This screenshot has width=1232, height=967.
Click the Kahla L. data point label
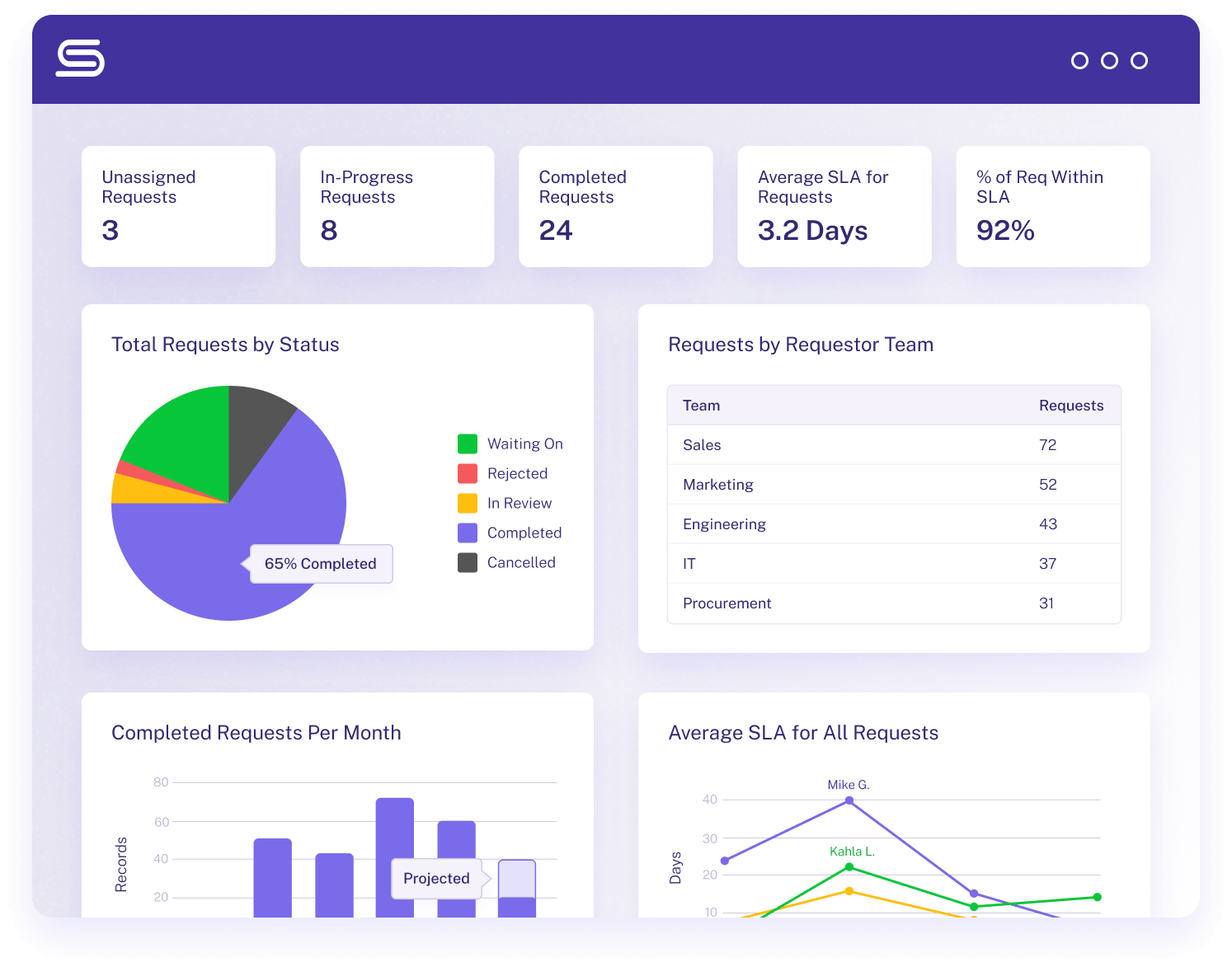point(853,851)
